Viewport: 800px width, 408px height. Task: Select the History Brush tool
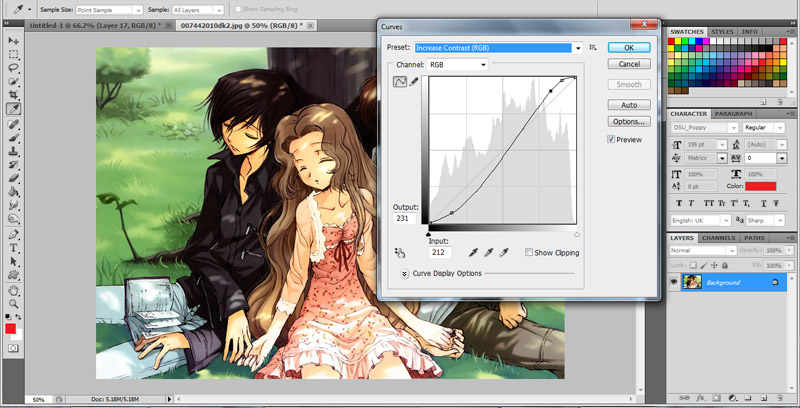13,165
